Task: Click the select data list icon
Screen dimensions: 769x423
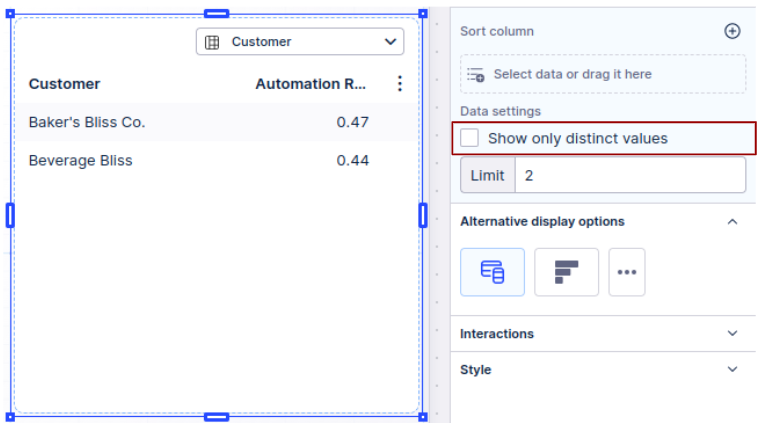Action: [x=476, y=74]
